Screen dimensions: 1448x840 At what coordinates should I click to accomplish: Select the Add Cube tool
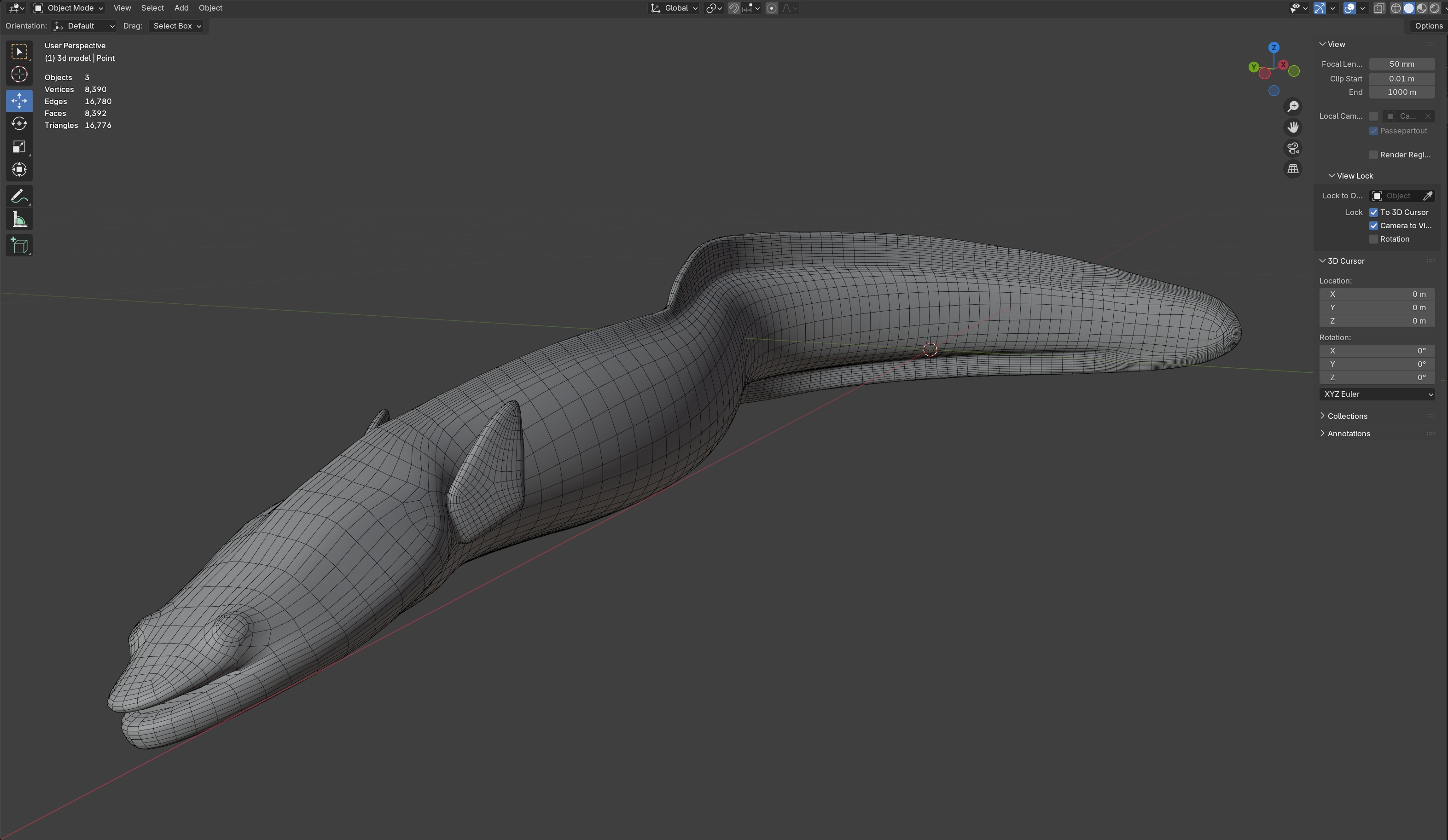pyautogui.click(x=19, y=246)
